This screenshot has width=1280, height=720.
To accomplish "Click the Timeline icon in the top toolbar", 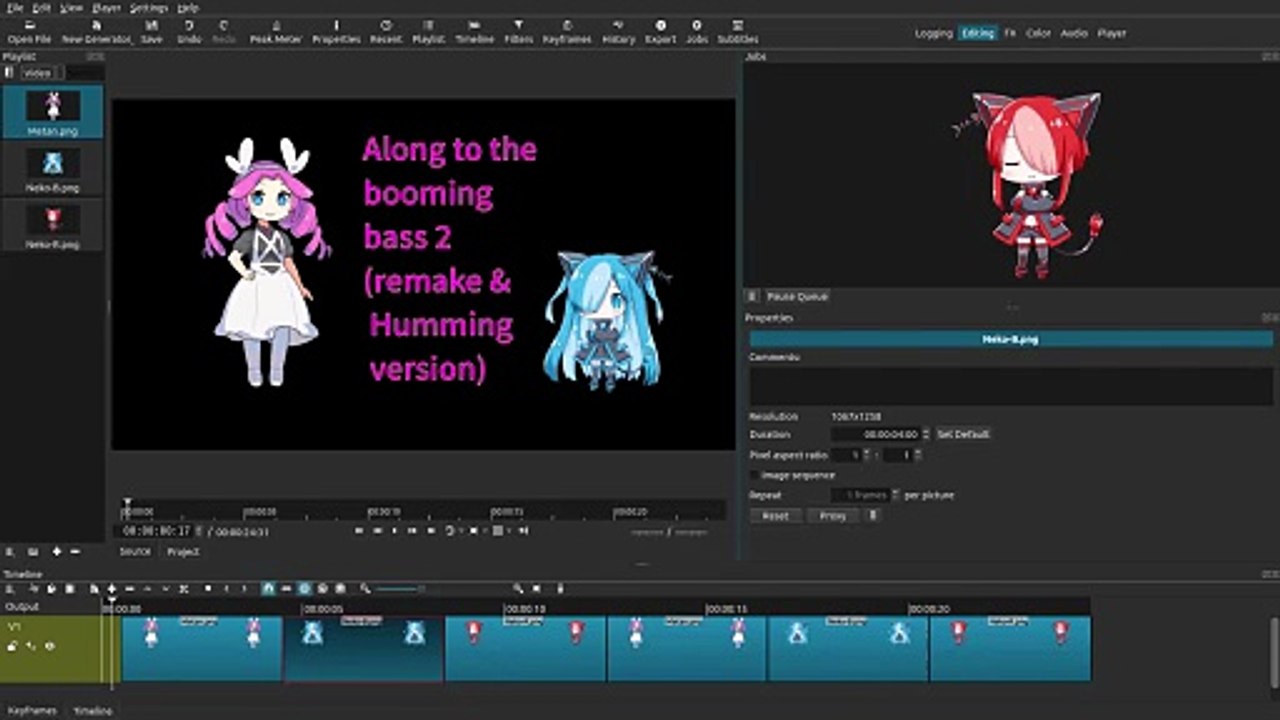I will [x=474, y=32].
